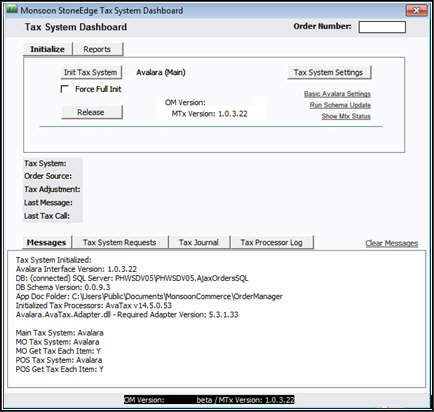This screenshot has height=412, width=434.
Task: Enable the Force Full Init checkbox
Action: [65, 89]
